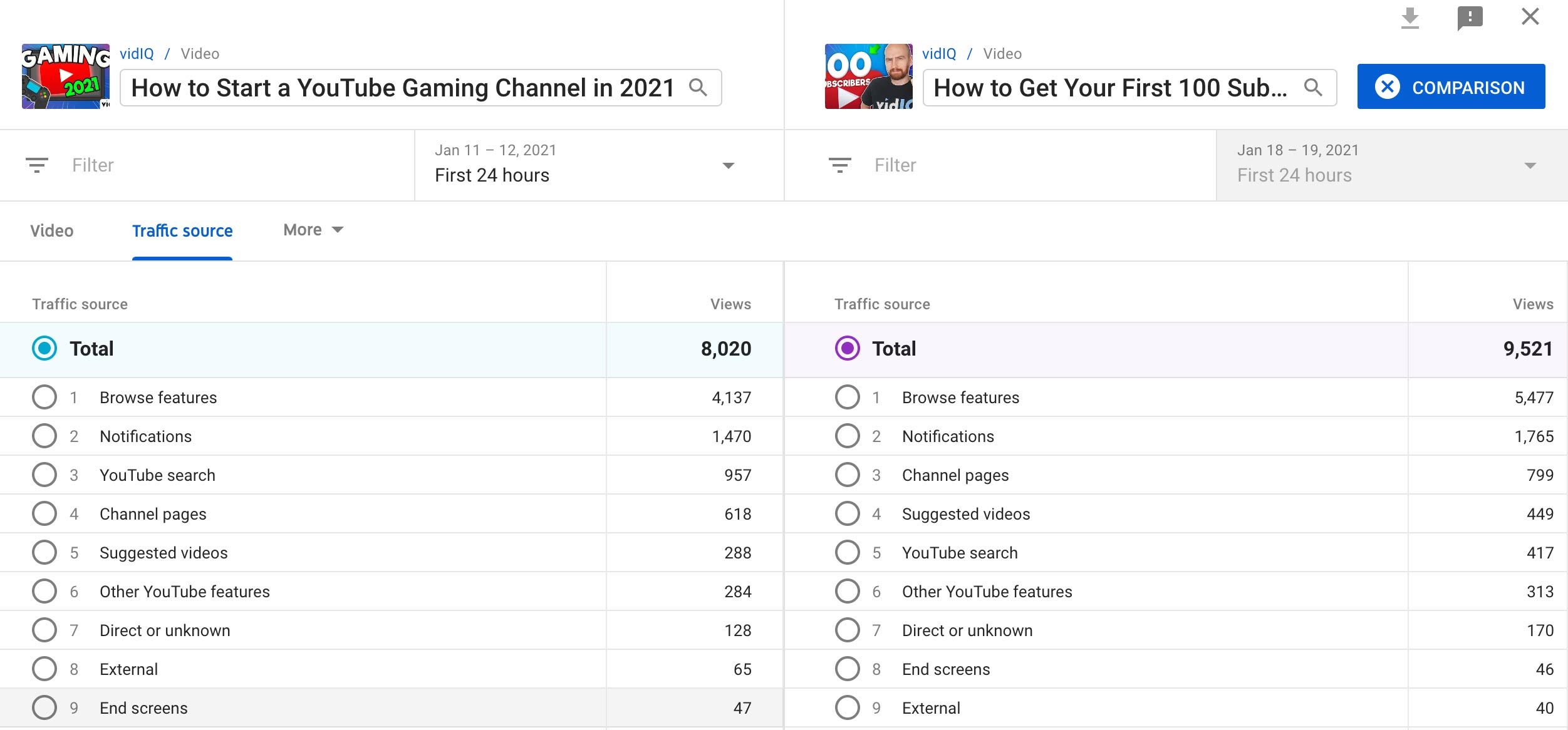Click the right filter icon

point(839,164)
